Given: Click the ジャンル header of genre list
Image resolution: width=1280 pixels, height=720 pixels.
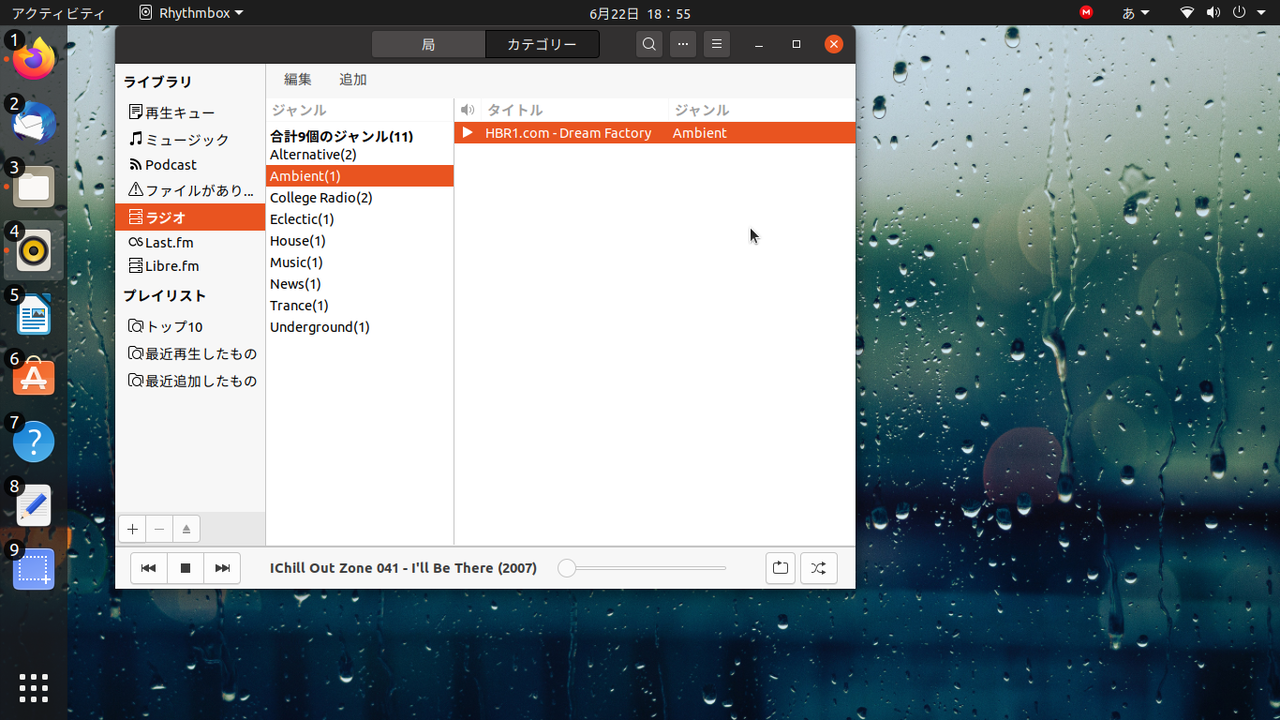Looking at the screenshot, I should pos(360,110).
